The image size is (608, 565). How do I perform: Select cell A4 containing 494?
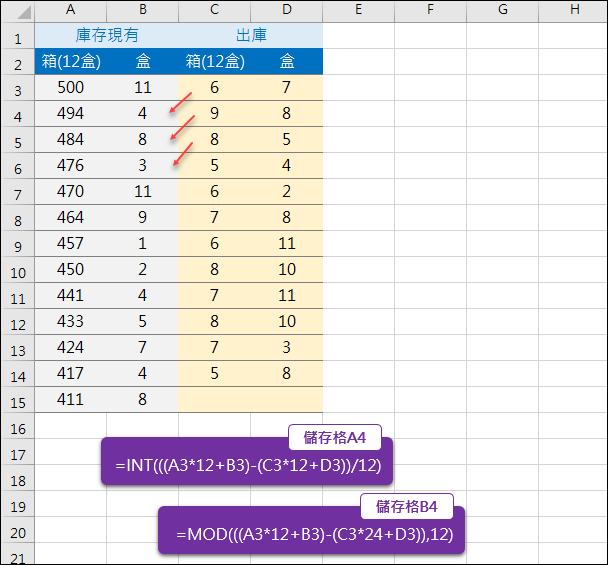tap(71, 113)
